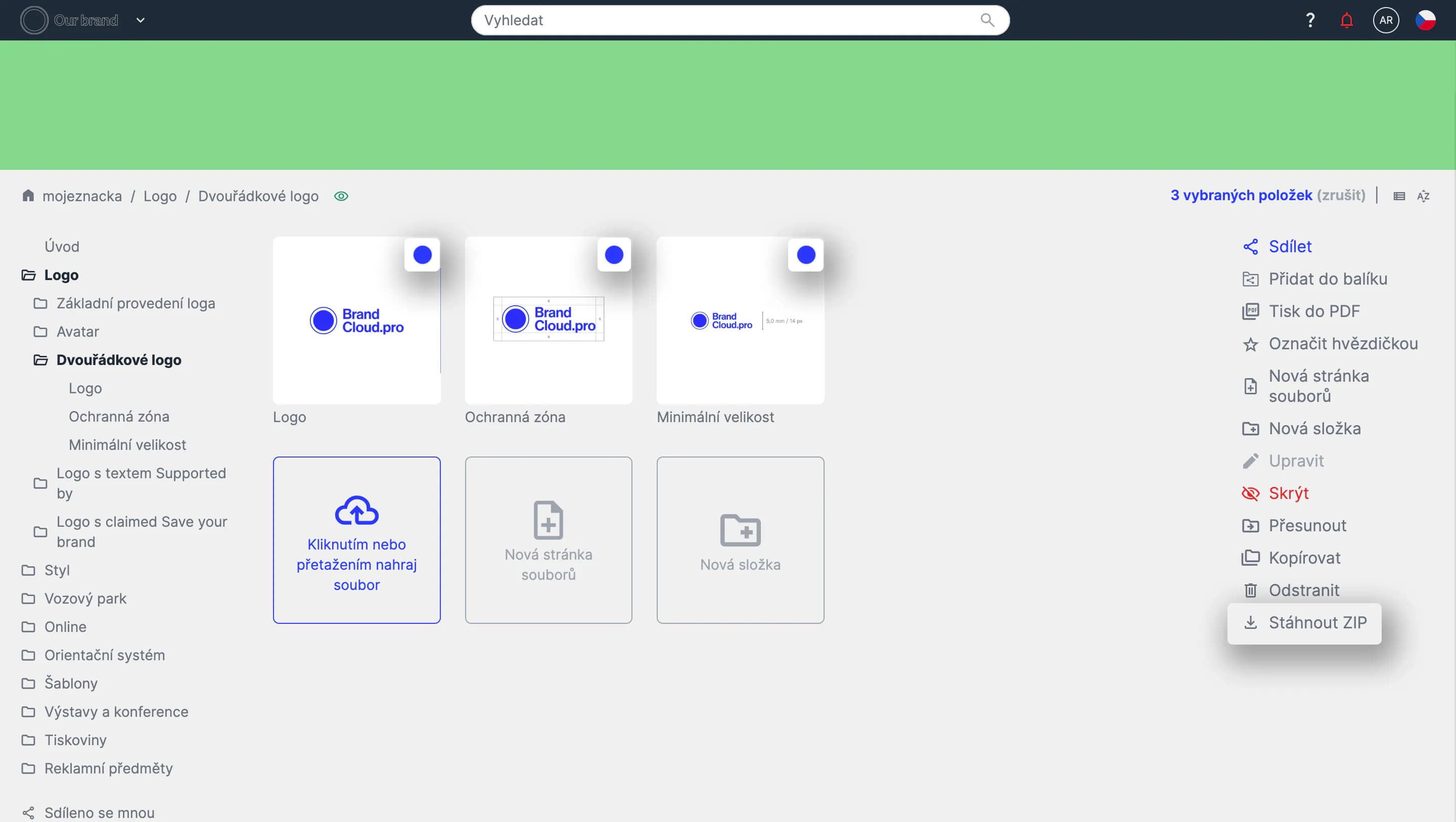Select Skrýt in the action menu
The image size is (1456, 822).
pyautogui.click(x=1288, y=493)
